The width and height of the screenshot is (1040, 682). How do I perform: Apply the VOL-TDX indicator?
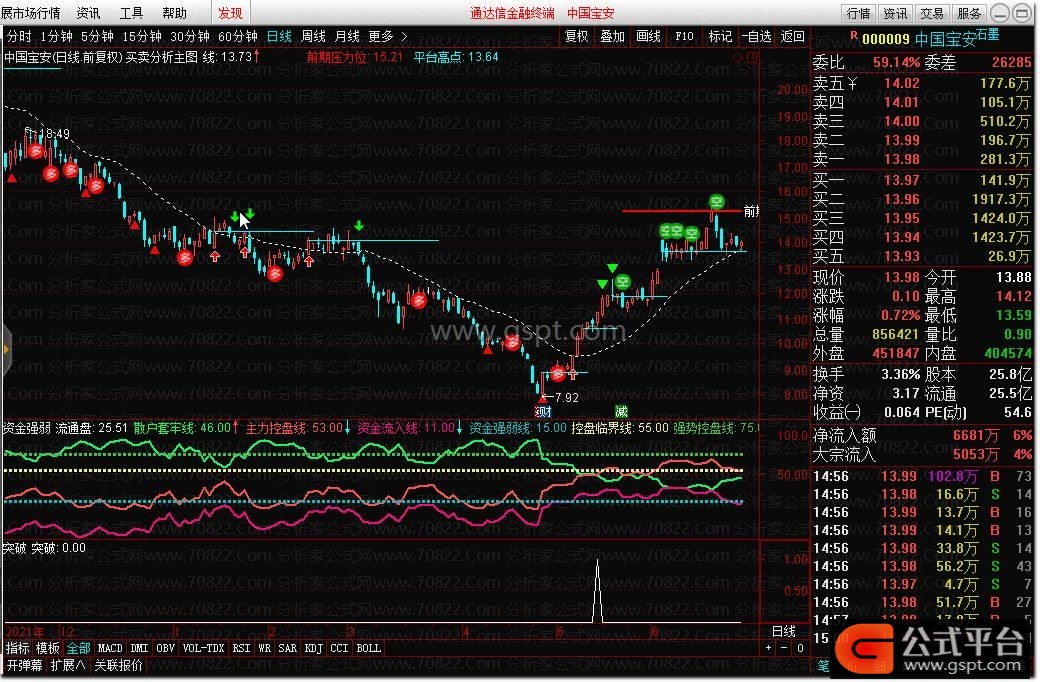point(203,648)
